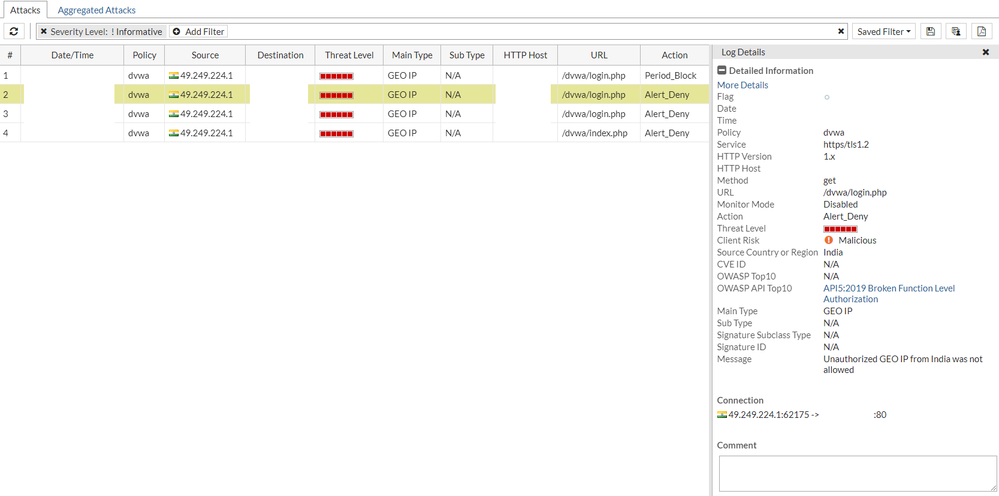Close the Log Details panel
Screen dimensions: 999x496
[986, 52]
